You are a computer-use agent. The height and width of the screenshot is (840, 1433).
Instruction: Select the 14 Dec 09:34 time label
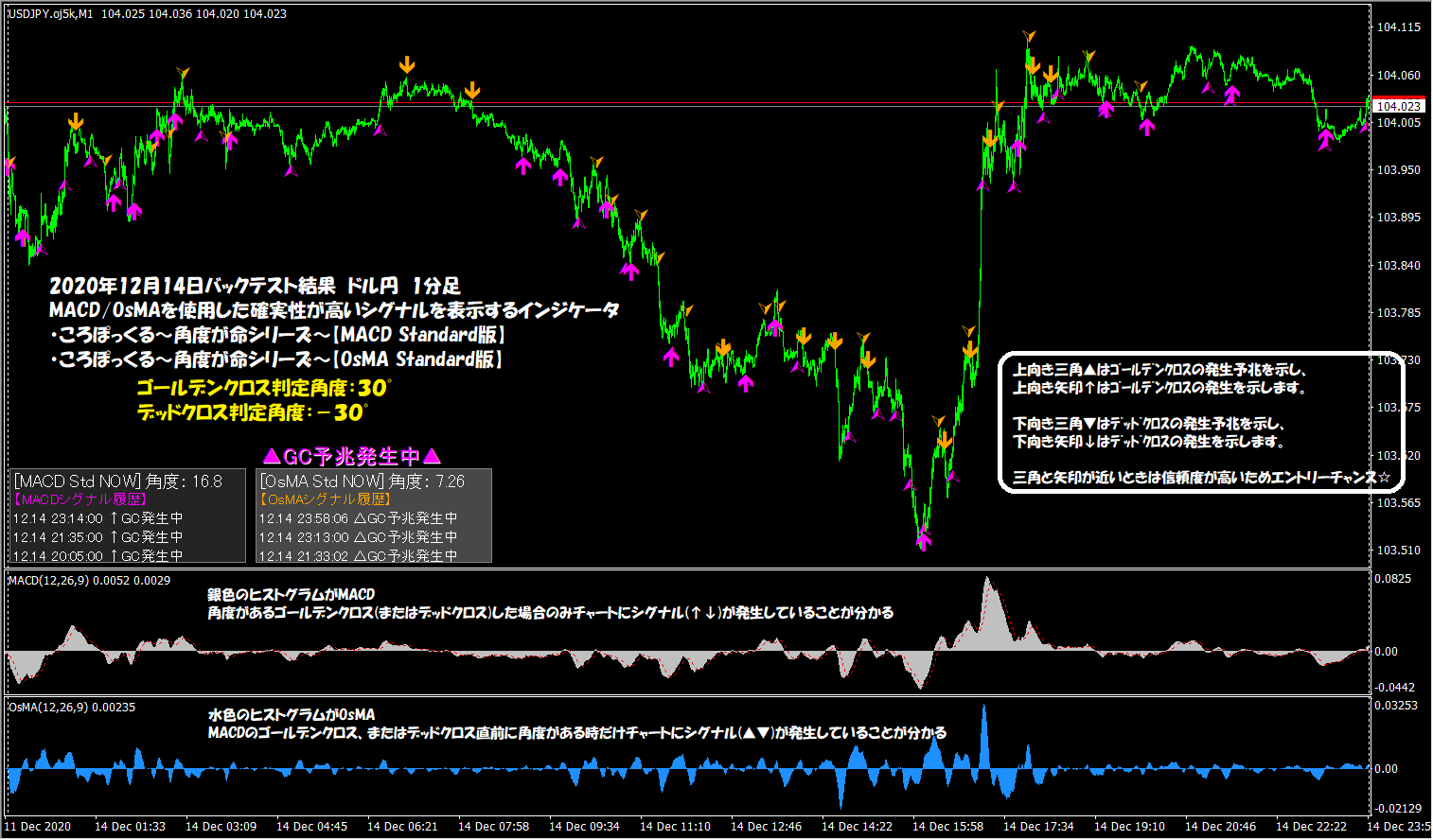pos(584,827)
